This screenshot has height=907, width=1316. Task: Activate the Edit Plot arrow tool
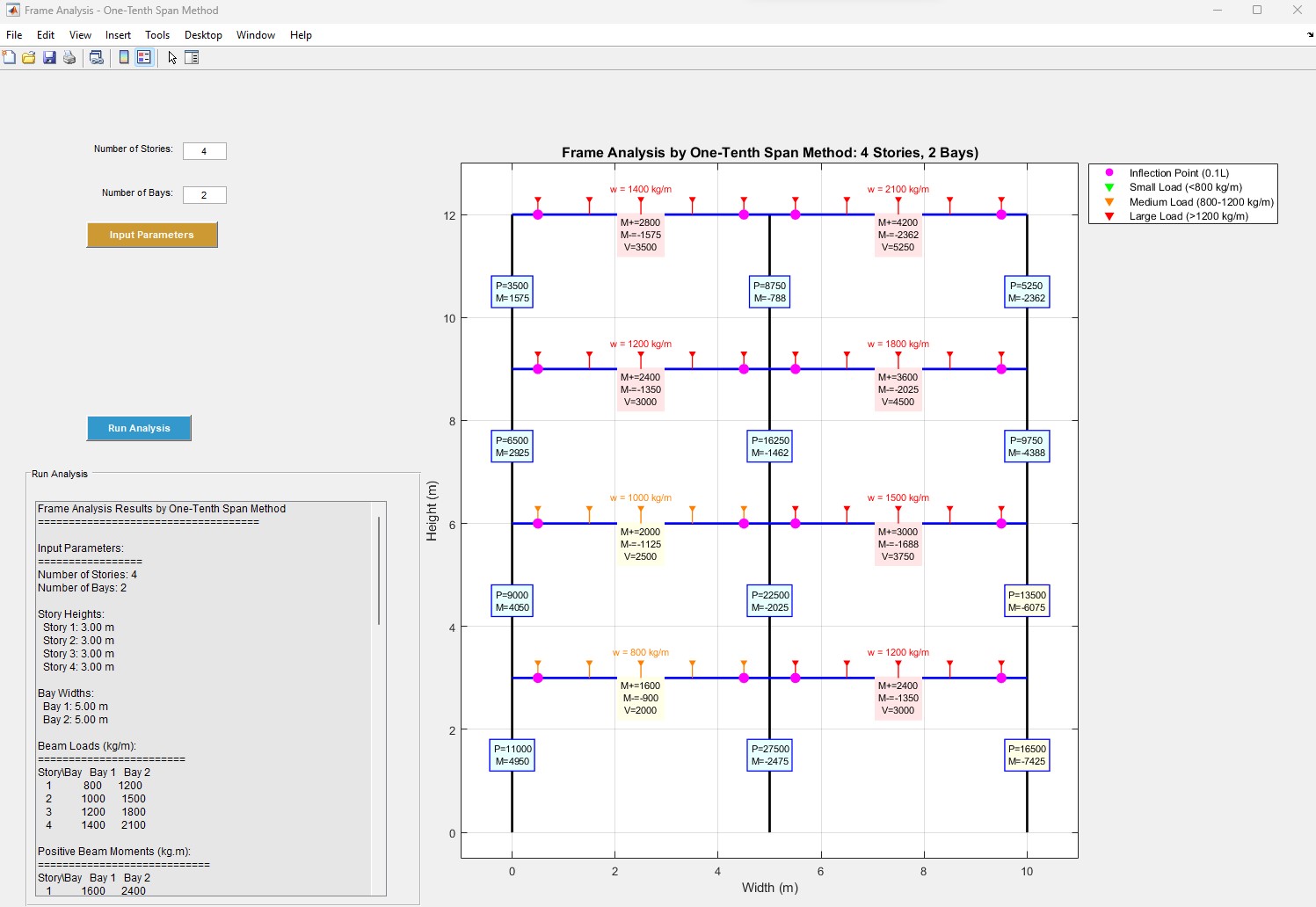172,57
